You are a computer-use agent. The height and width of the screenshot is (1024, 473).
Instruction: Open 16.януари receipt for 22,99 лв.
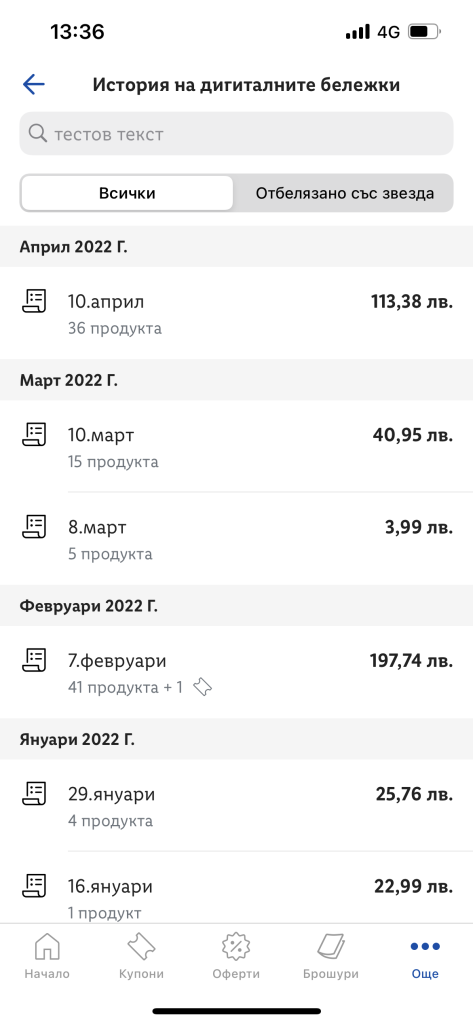pyautogui.click(x=236, y=888)
